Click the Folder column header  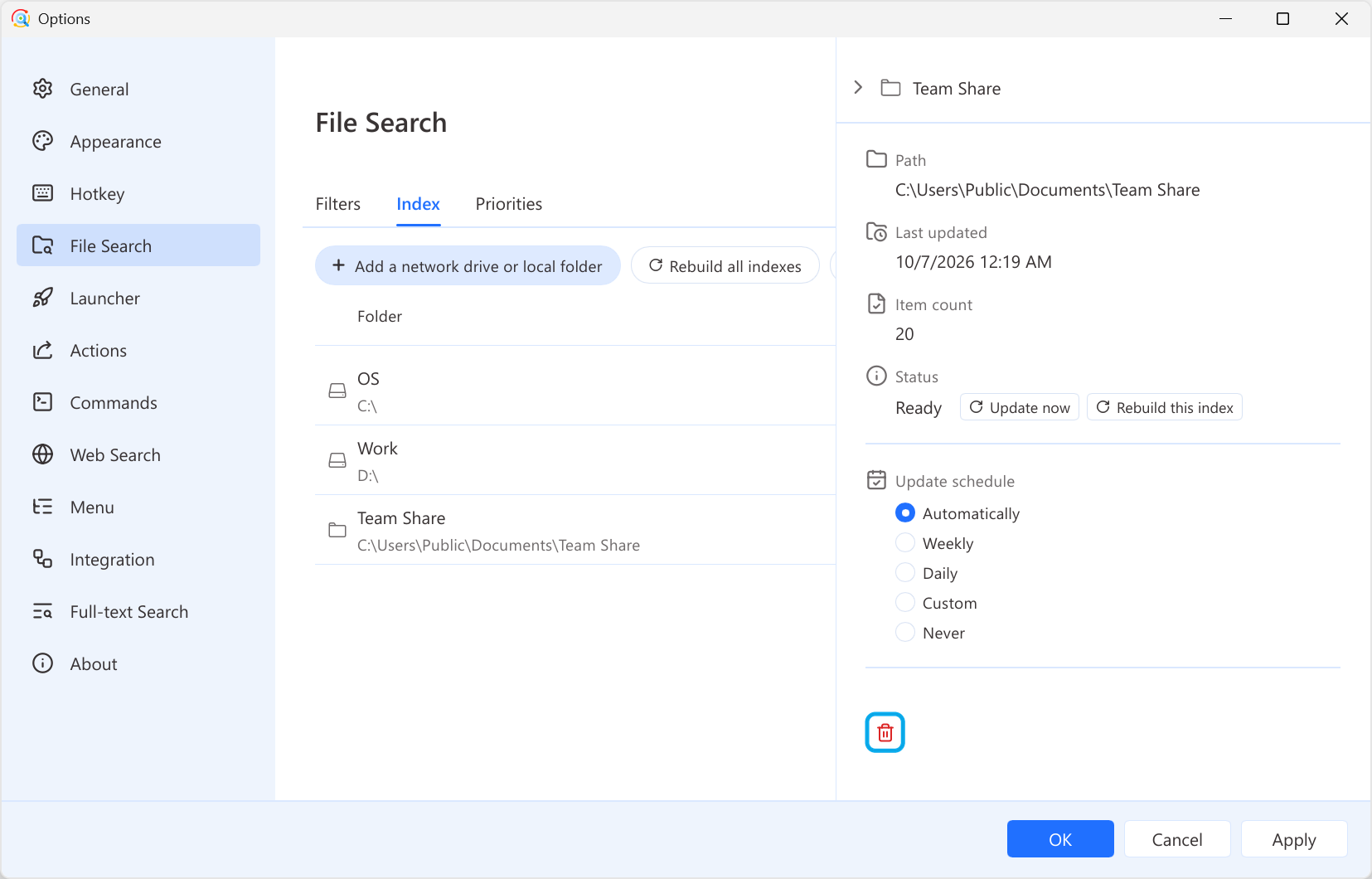pyautogui.click(x=380, y=316)
